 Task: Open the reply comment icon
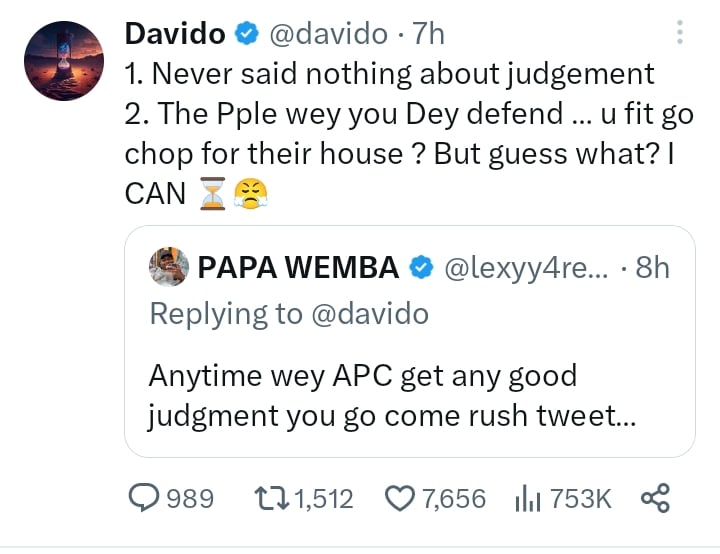[145, 497]
